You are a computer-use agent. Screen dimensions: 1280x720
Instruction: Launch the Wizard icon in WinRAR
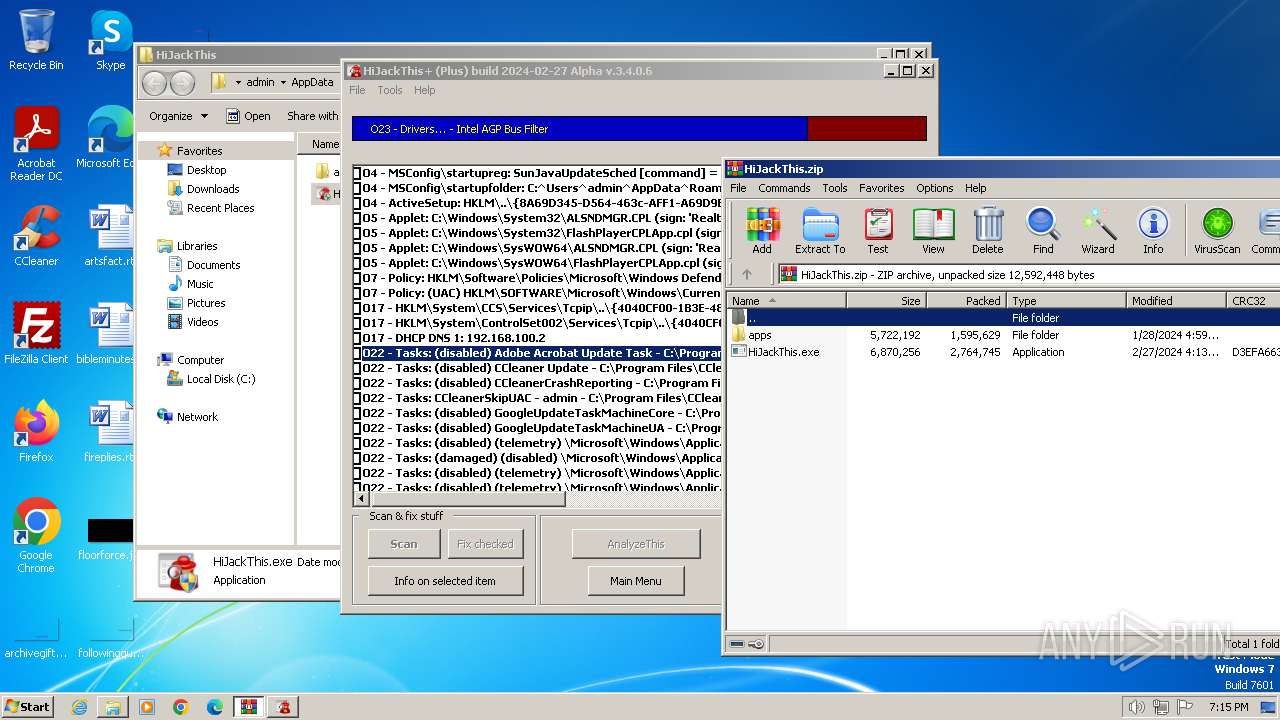coord(1097,231)
